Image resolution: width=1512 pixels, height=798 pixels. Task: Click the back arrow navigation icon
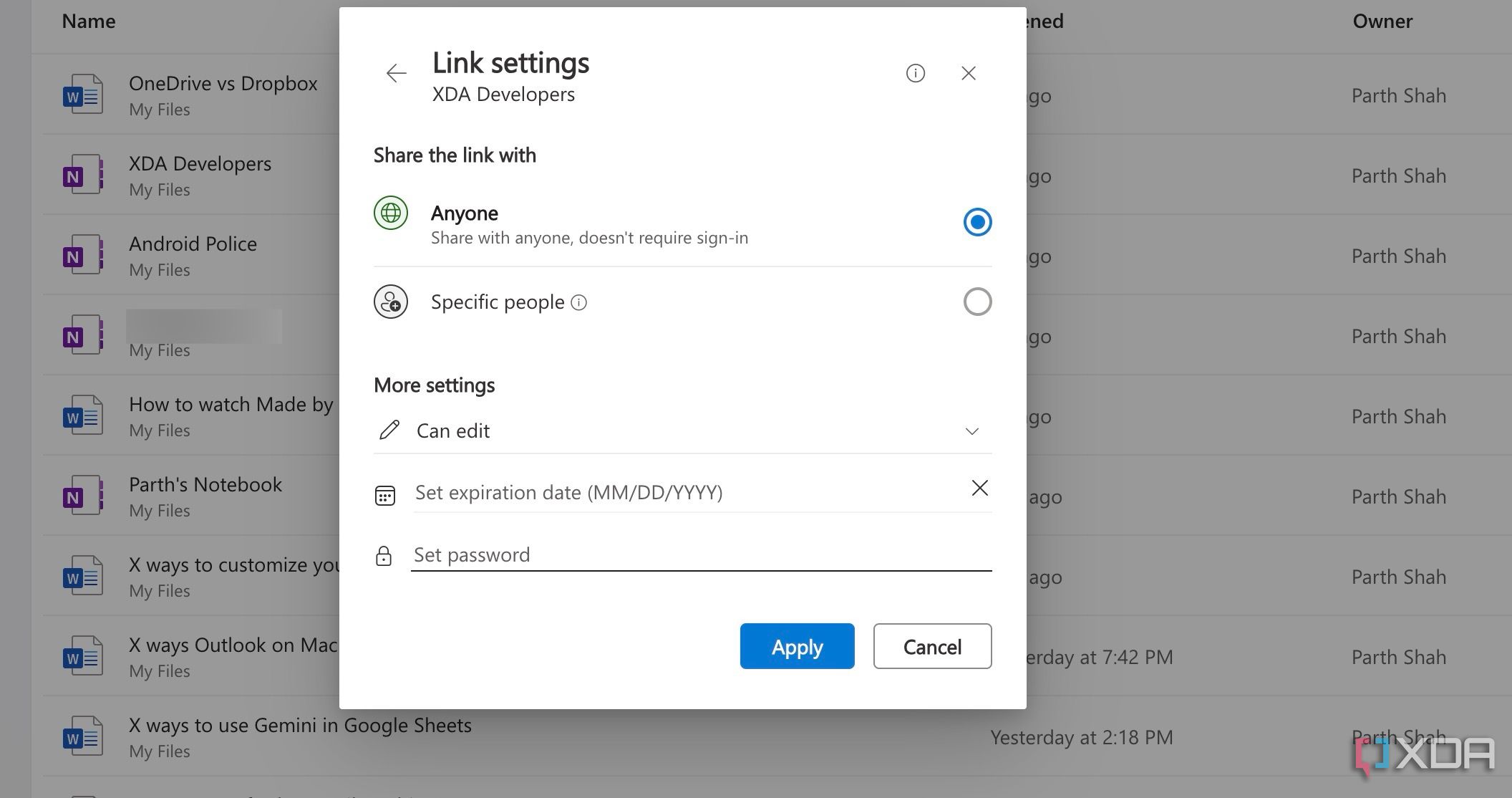(395, 73)
